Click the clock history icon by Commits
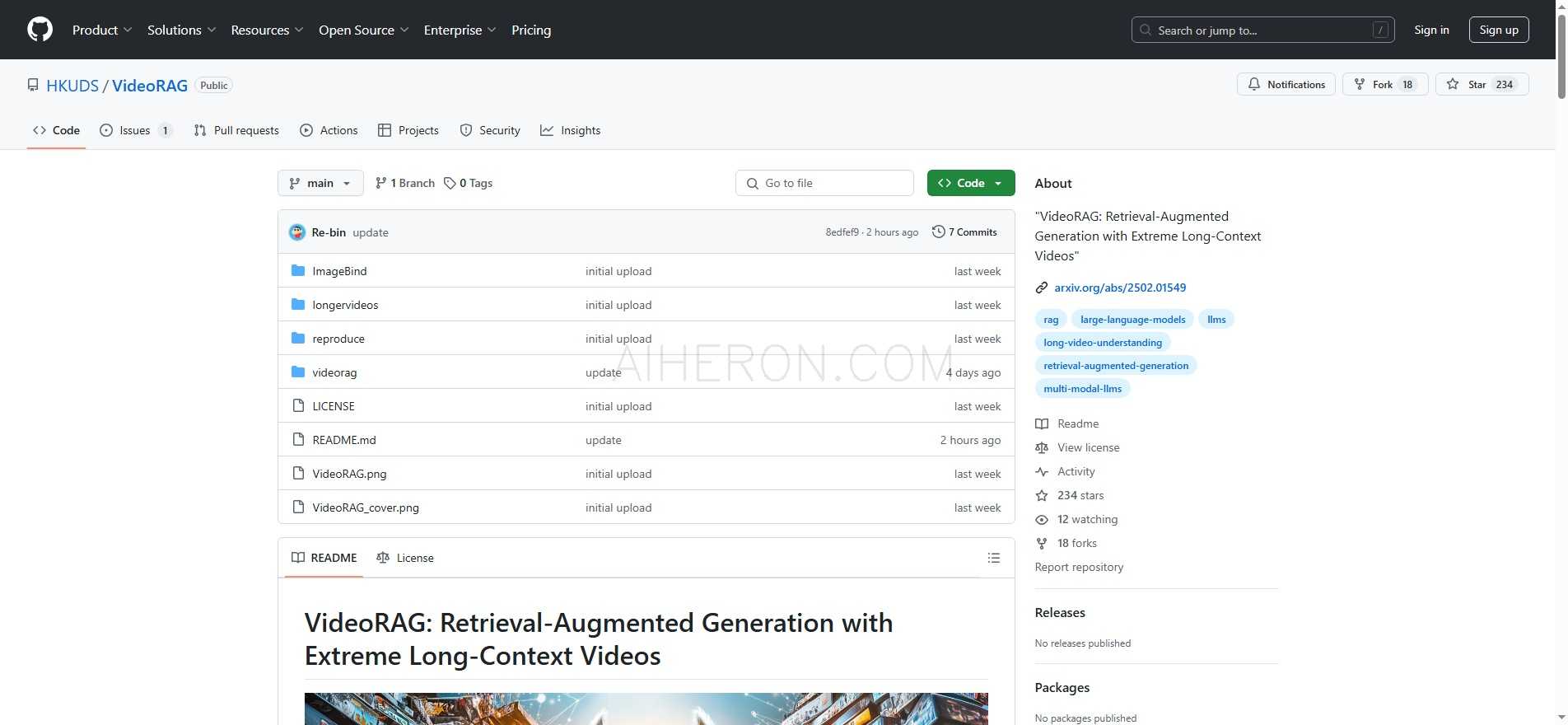The width and height of the screenshot is (1568, 725). click(938, 232)
